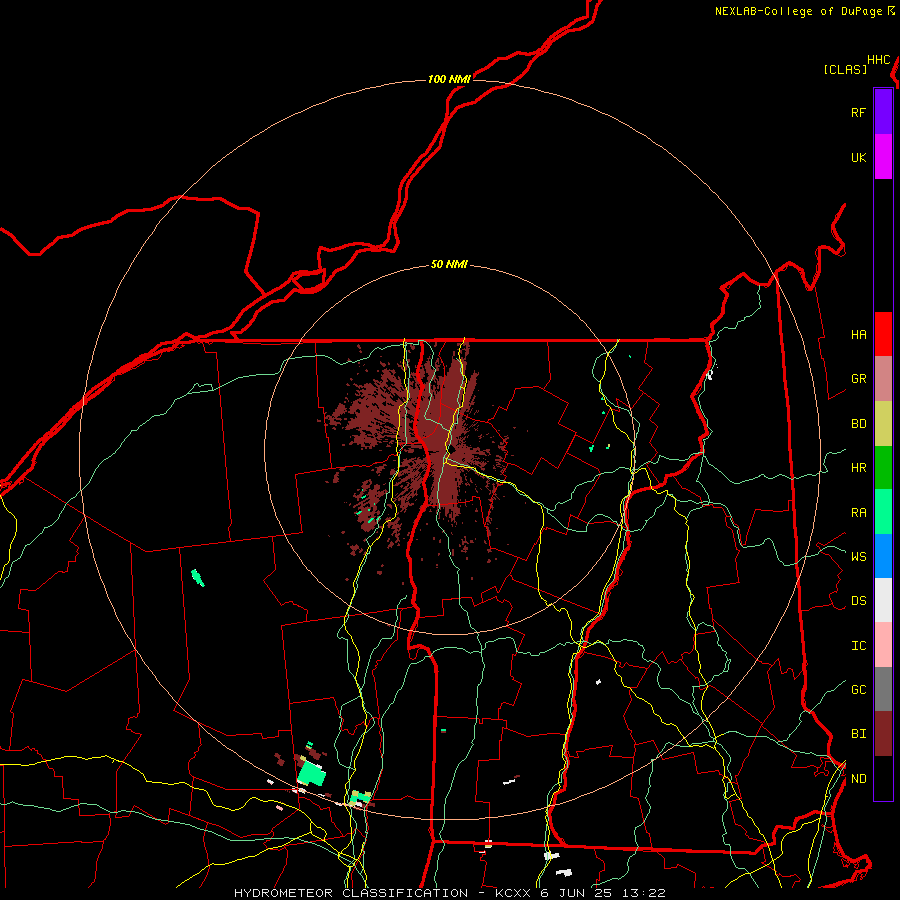900x900 pixels.
Task: Click the "HR" legend label
Action: tap(858, 468)
